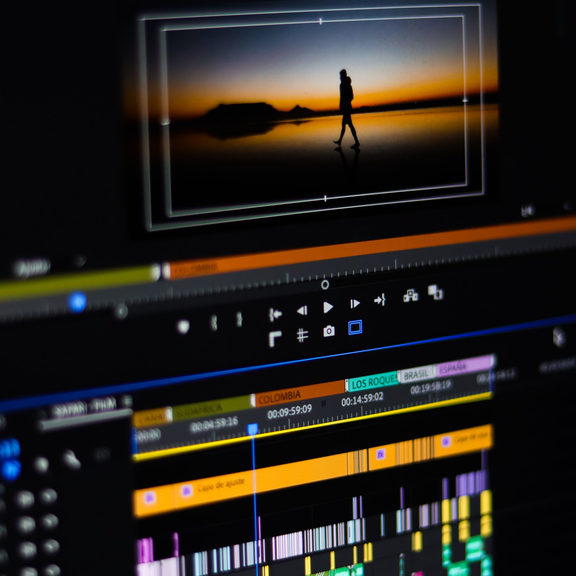
Task: Click the blue timeline playhead handle
Action: 252,429
